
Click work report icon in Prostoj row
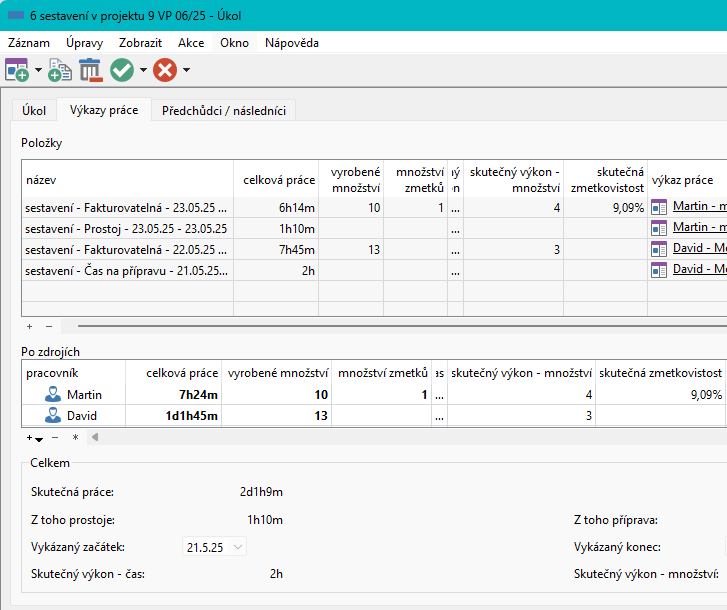[659, 228]
